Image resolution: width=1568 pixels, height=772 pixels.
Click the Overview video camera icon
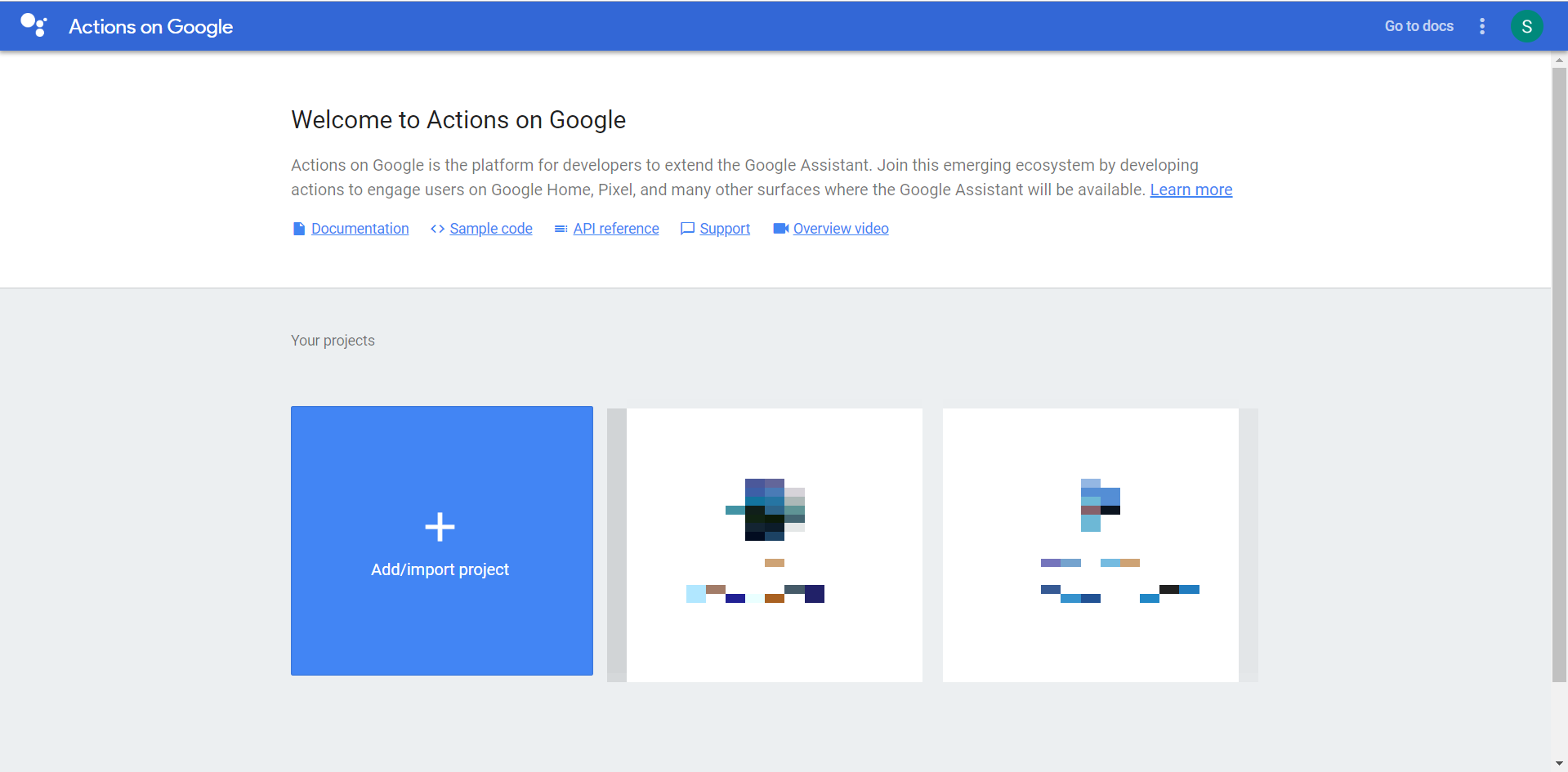780,229
